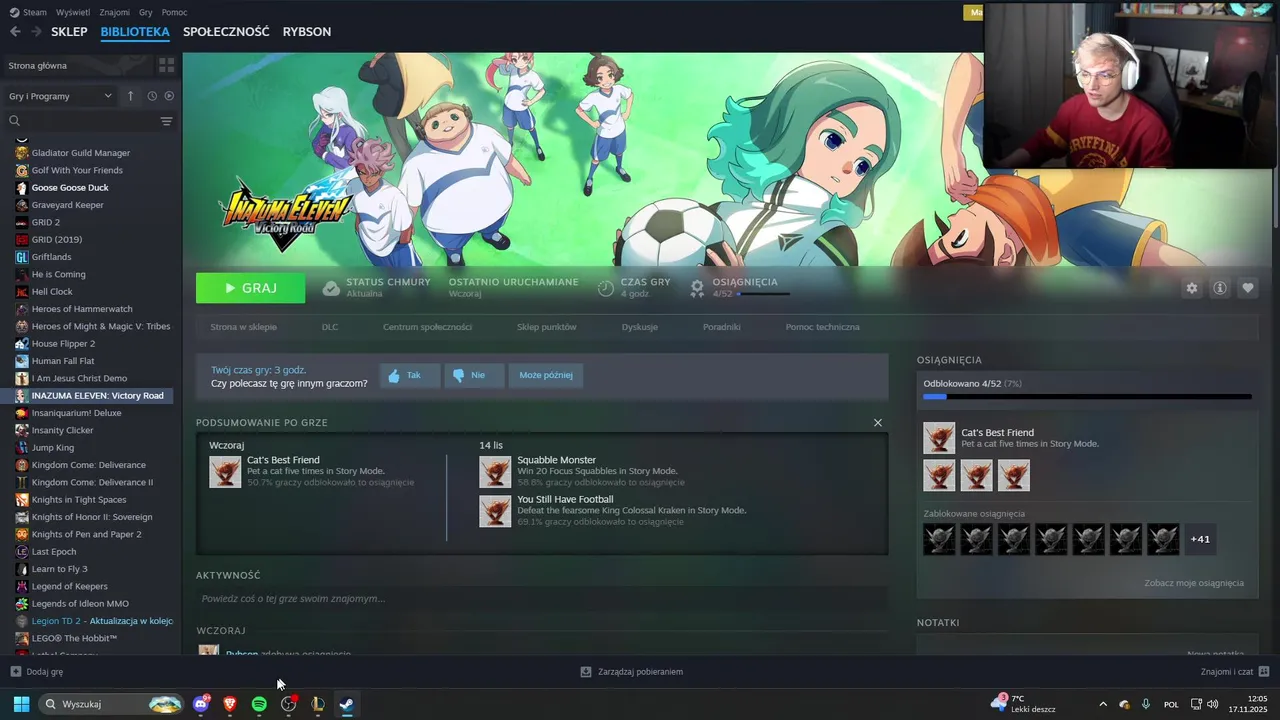Click the Windows Start button

click(x=21, y=704)
